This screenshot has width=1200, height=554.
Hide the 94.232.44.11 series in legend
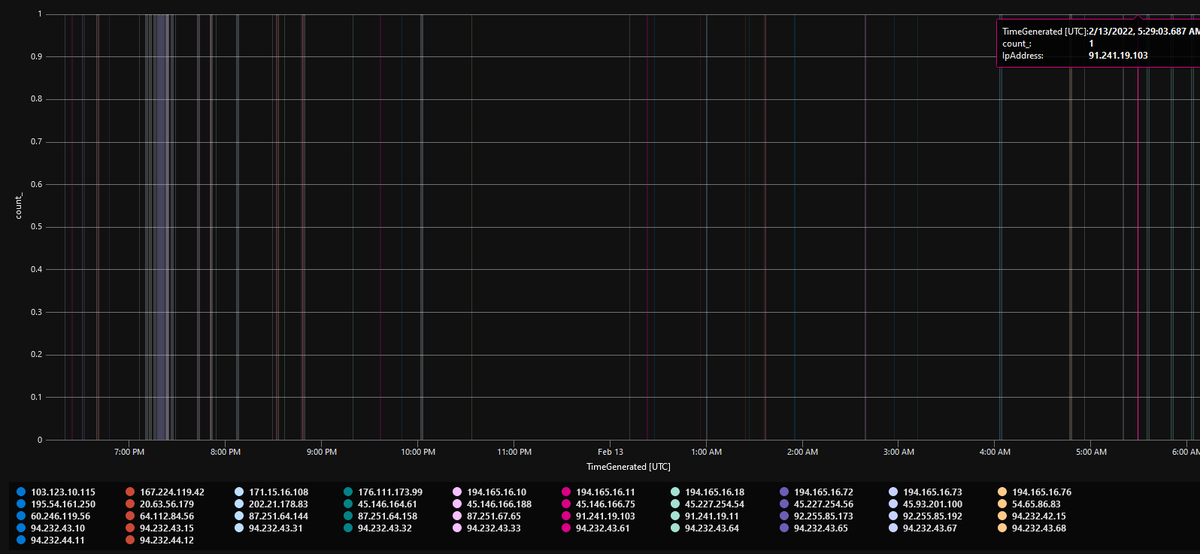tap(51, 540)
